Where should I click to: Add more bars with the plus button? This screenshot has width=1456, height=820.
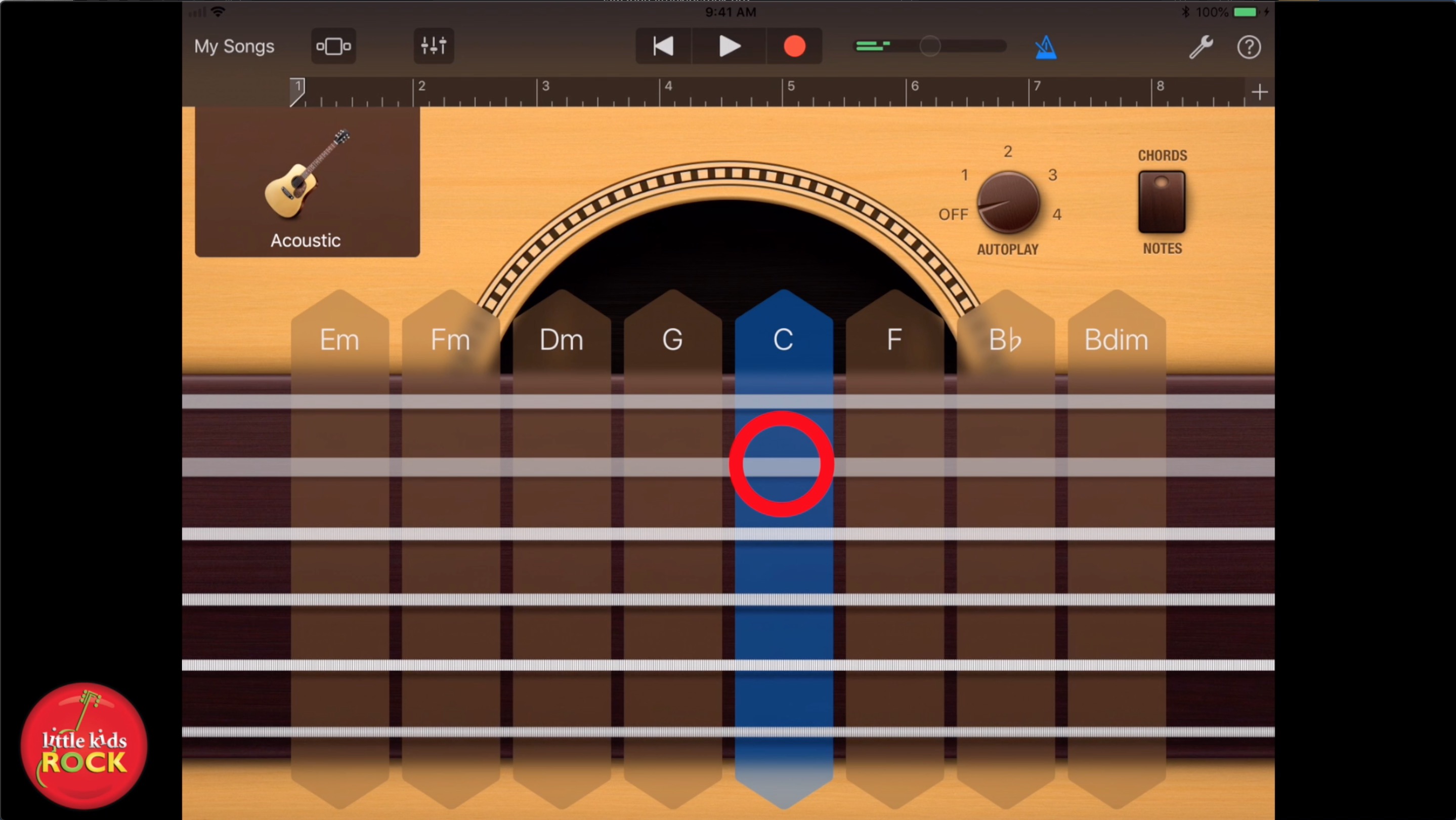pyautogui.click(x=1260, y=92)
